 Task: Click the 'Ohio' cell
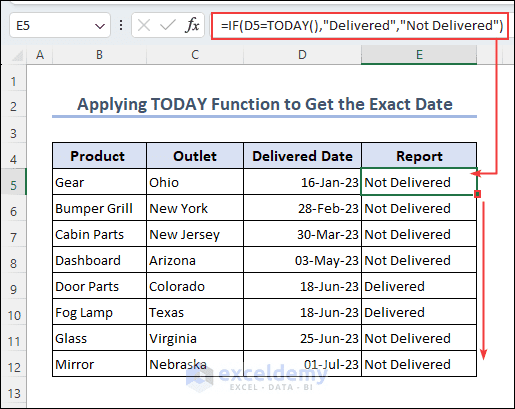coord(195,182)
